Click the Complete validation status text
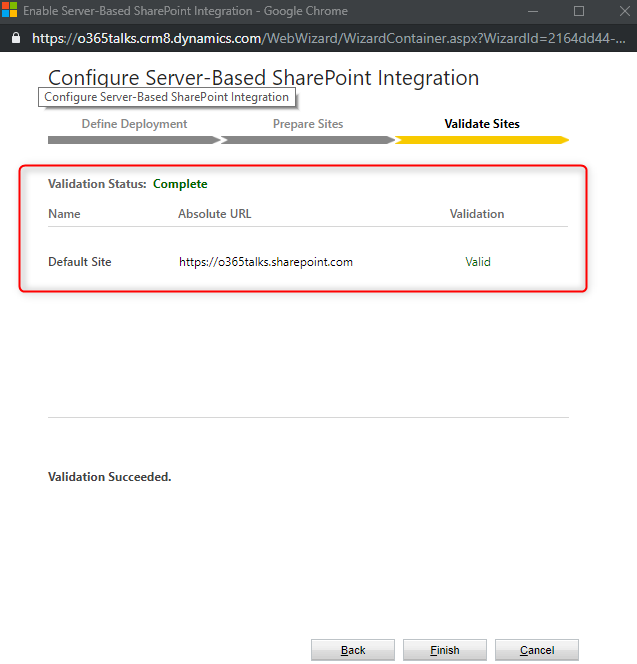Screen dimensions: 637x664 tap(180, 184)
